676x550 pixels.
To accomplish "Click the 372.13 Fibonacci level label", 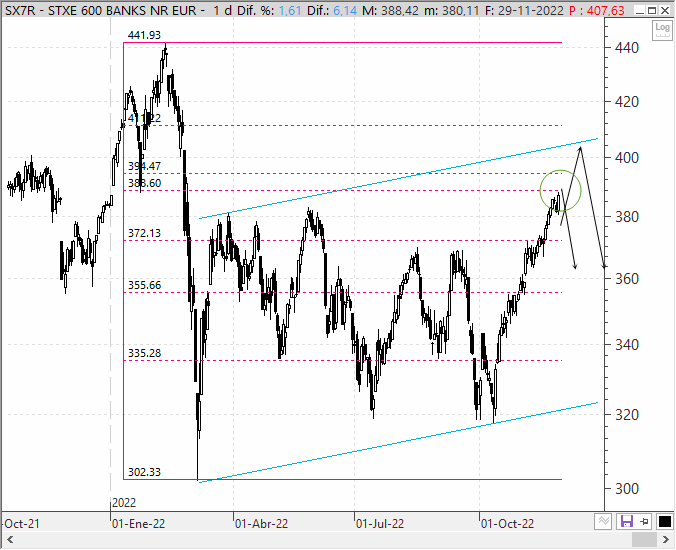I will click(x=144, y=233).
